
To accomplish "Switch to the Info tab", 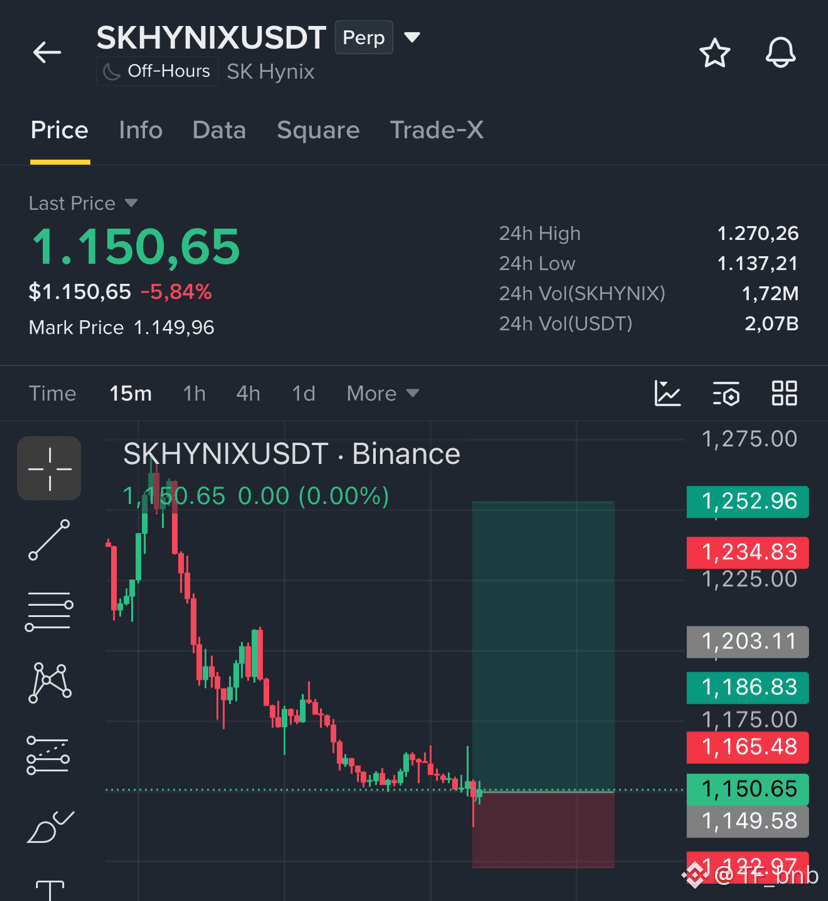I will click(x=141, y=130).
